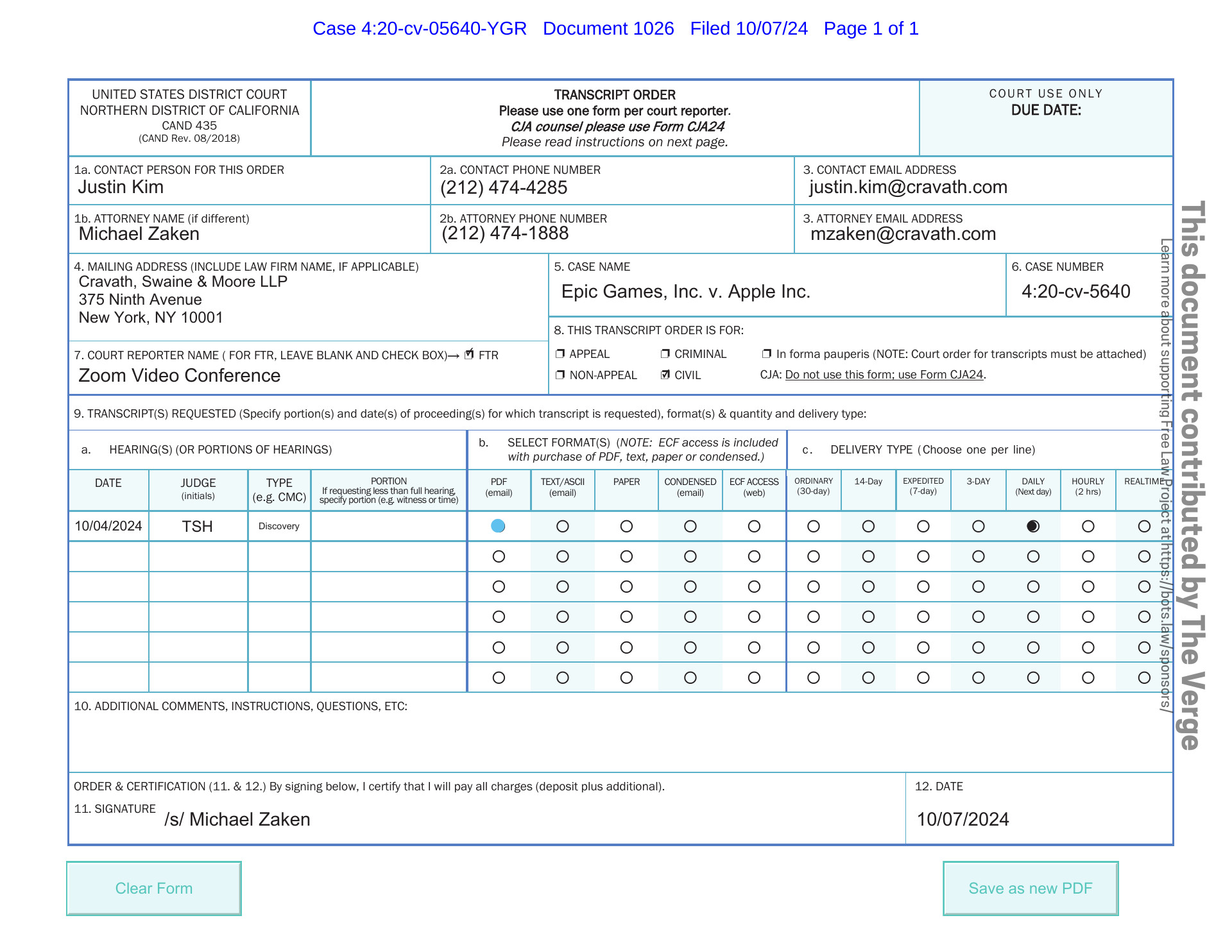Select ECF ACCESS for 10/04/2024 hearing

coord(755,526)
